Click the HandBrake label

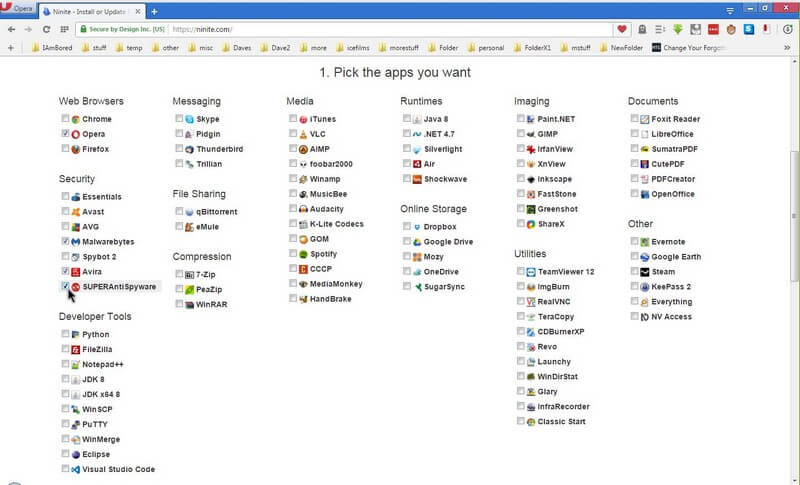(x=331, y=299)
